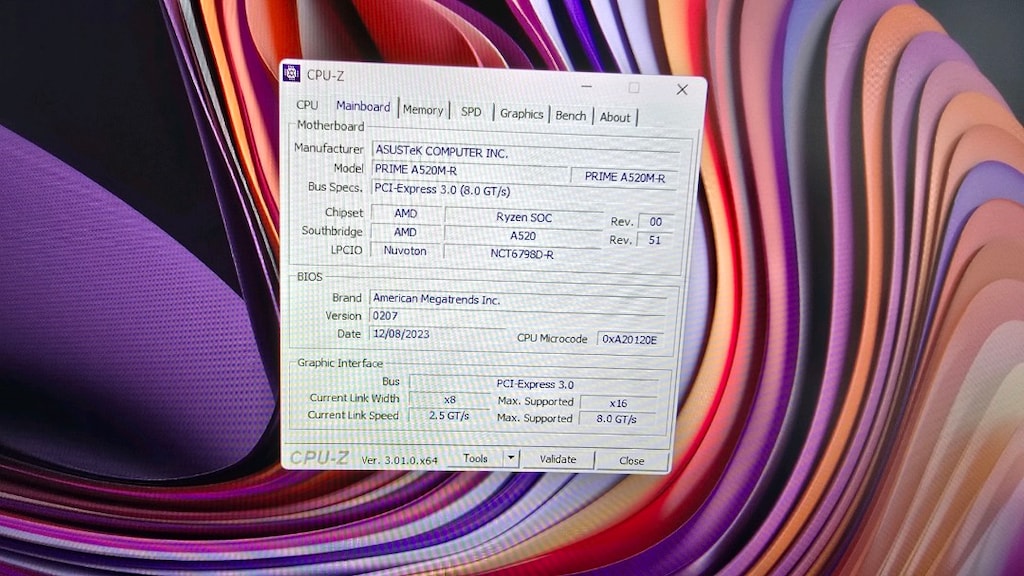Click the BIOS version 0207
Image resolution: width=1024 pixels, height=576 pixels.
517,317
